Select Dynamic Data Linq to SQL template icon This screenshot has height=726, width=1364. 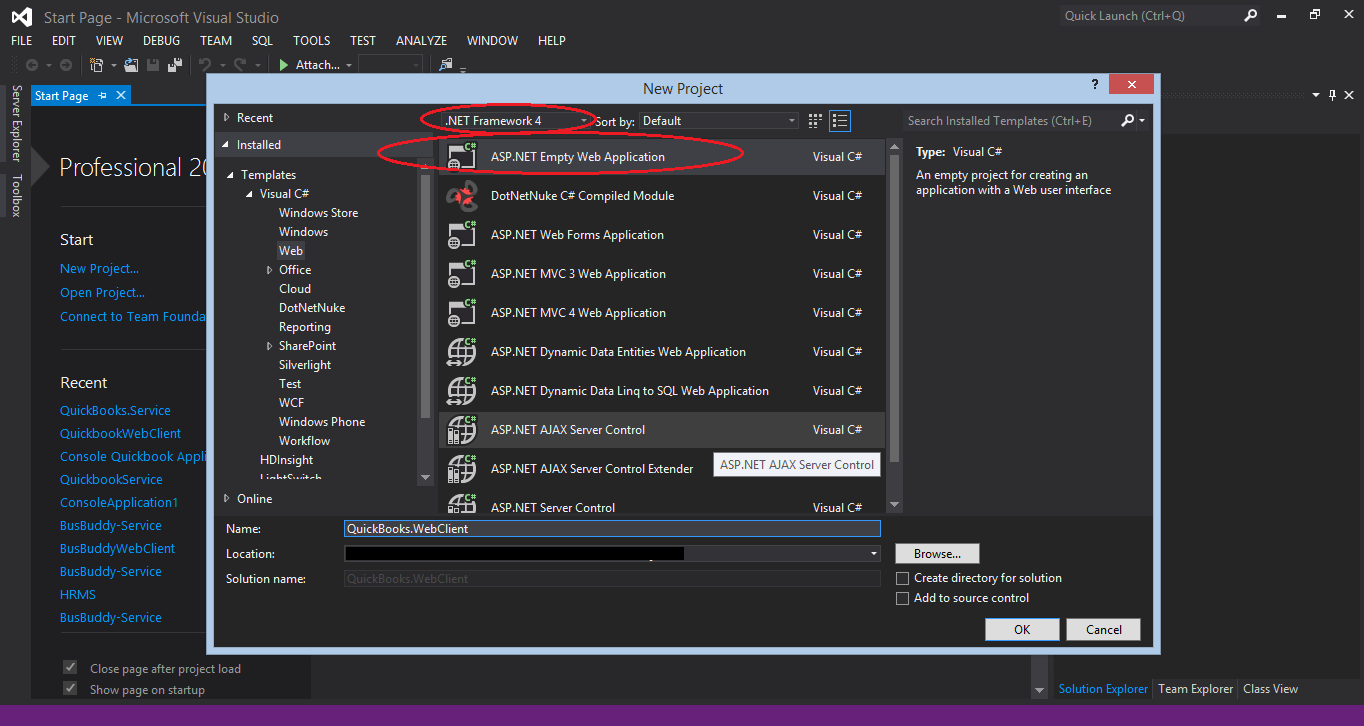[462, 390]
